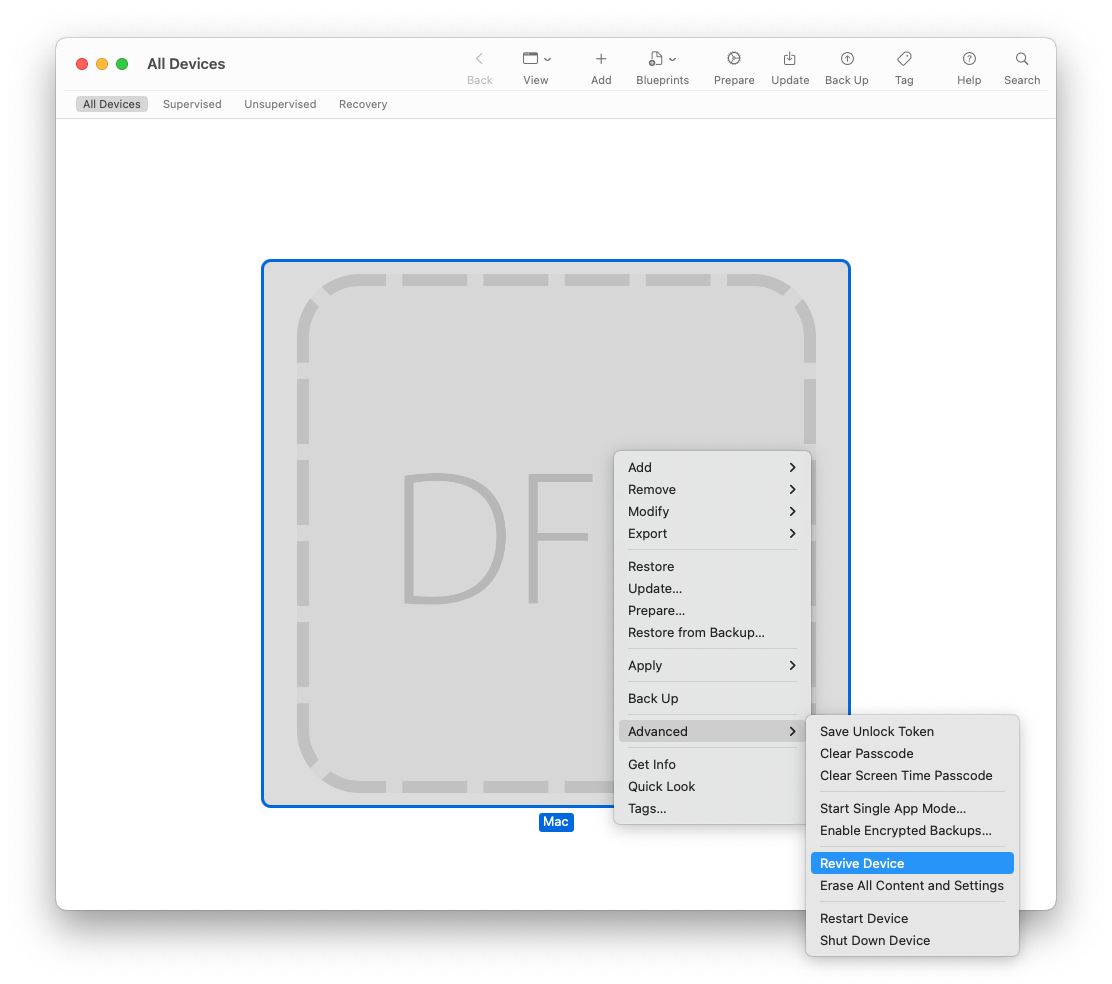Expand the Export submenu

pyautogui.click(x=712, y=533)
